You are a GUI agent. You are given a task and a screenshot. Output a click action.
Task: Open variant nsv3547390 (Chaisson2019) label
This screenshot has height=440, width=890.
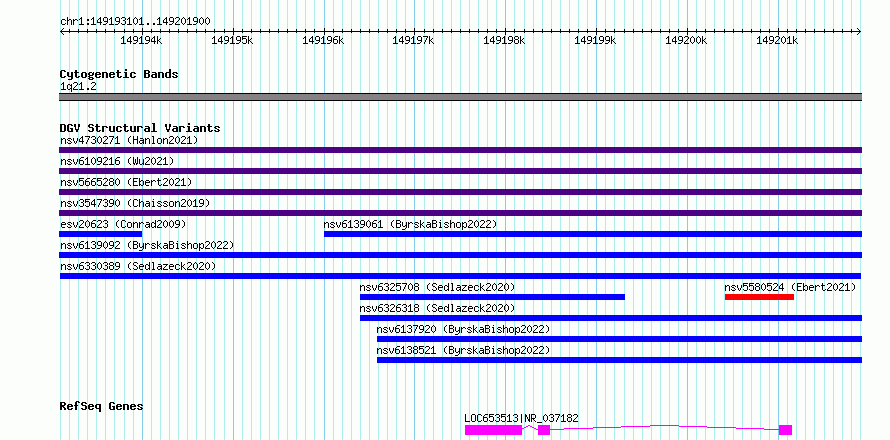coord(135,203)
